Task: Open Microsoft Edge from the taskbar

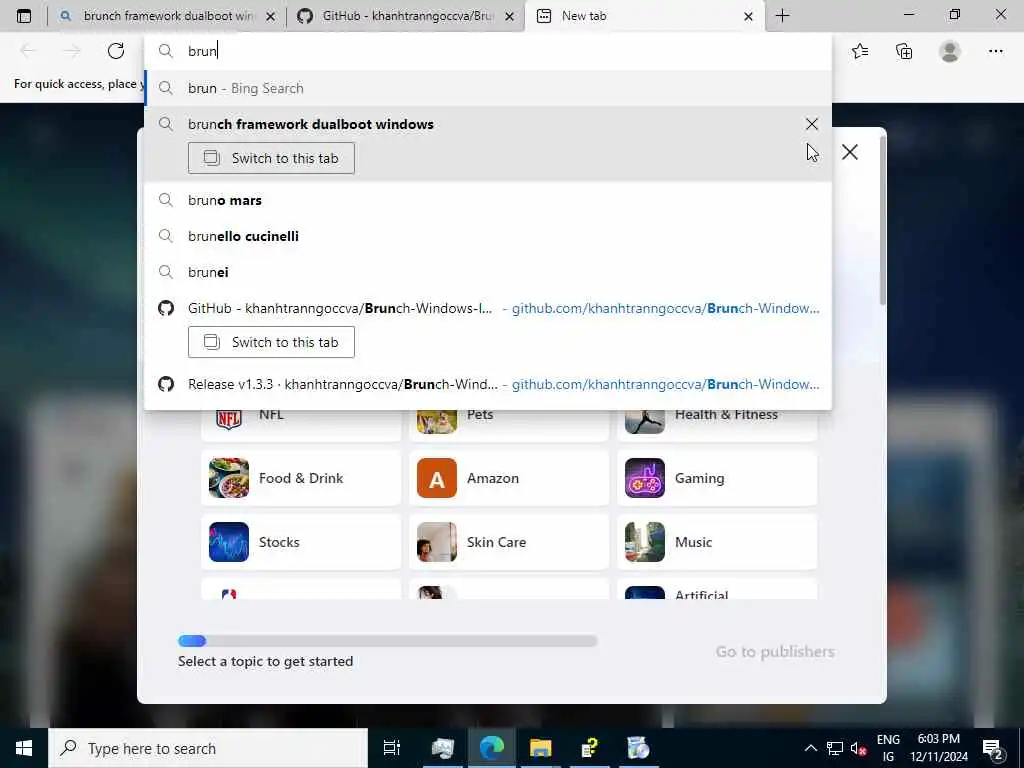Action: [492, 748]
